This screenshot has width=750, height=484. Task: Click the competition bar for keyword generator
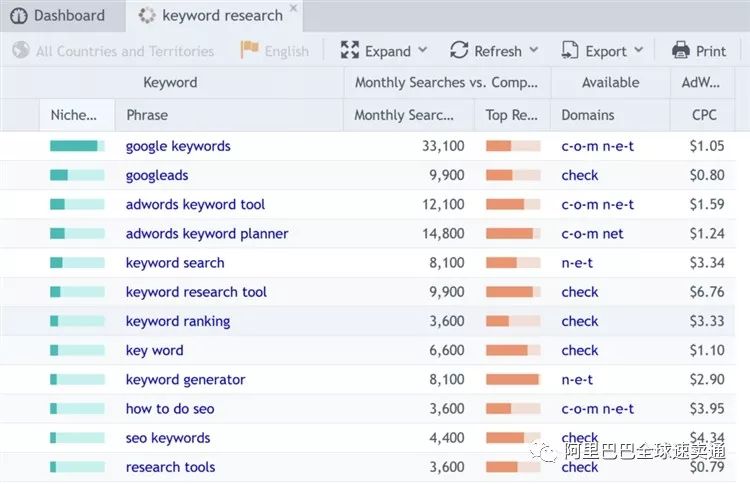click(513, 380)
